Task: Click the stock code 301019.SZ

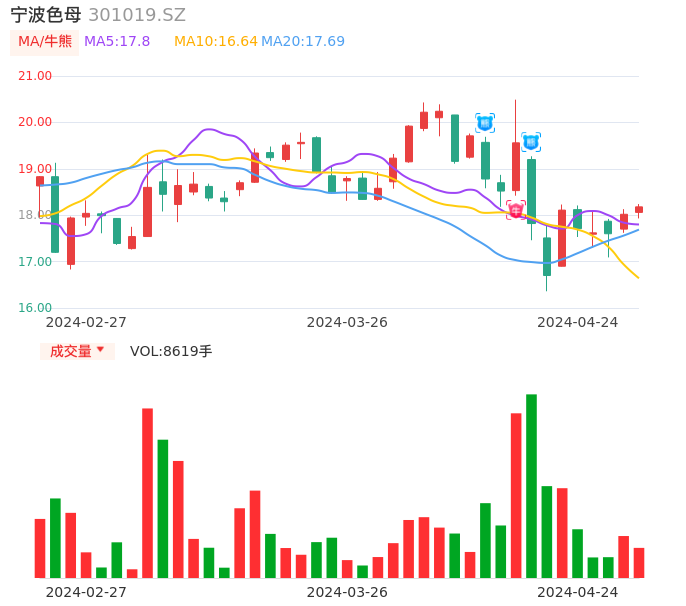Action: tap(137, 15)
